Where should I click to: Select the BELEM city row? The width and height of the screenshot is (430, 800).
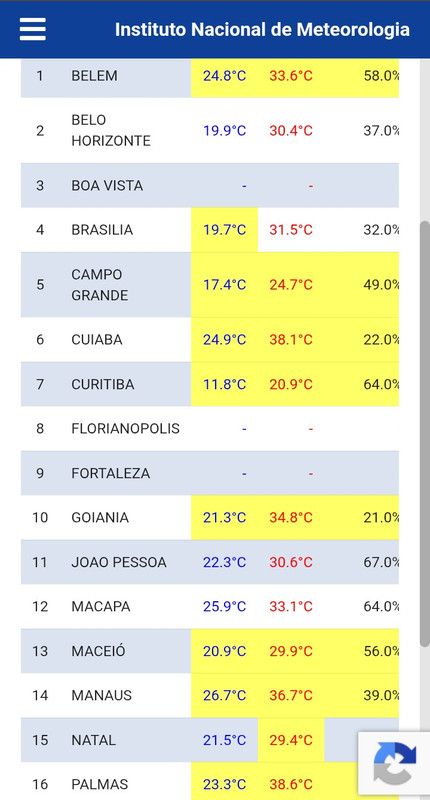[210, 76]
